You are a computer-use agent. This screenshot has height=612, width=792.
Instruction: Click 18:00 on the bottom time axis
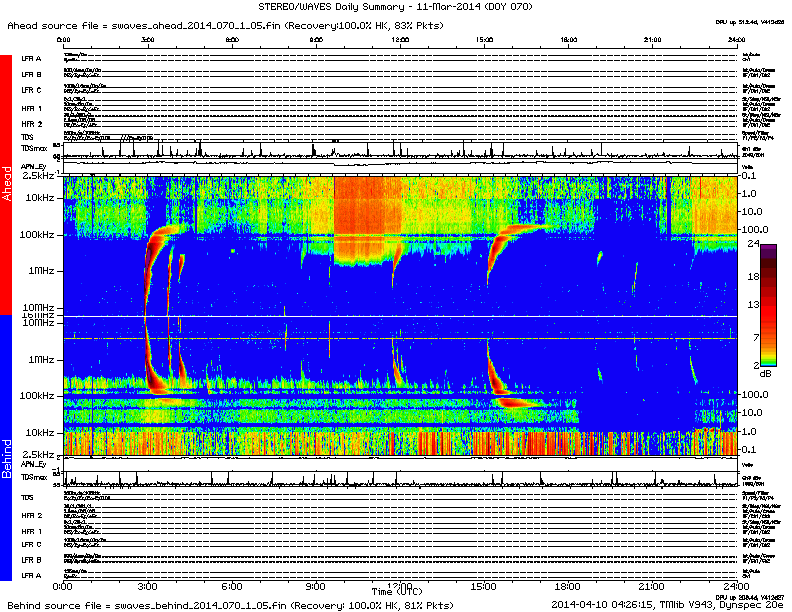pyautogui.click(x=567, y=587)
